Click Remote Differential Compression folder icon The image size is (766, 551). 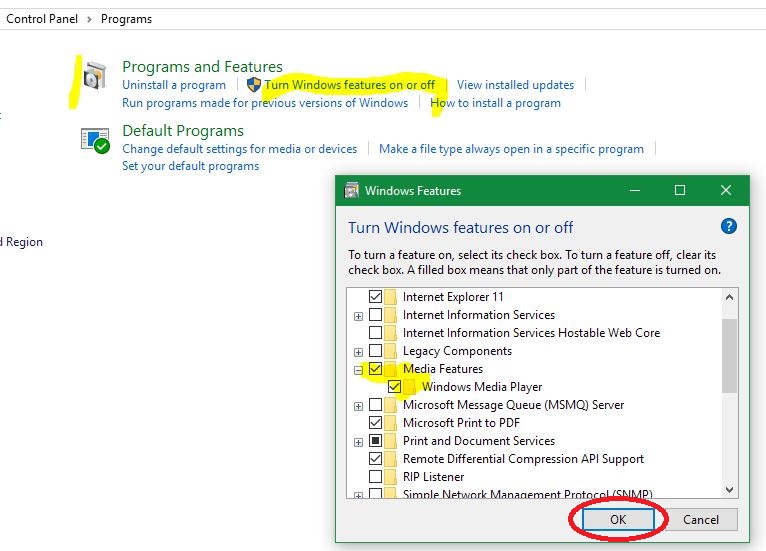[x=390, y=459]
